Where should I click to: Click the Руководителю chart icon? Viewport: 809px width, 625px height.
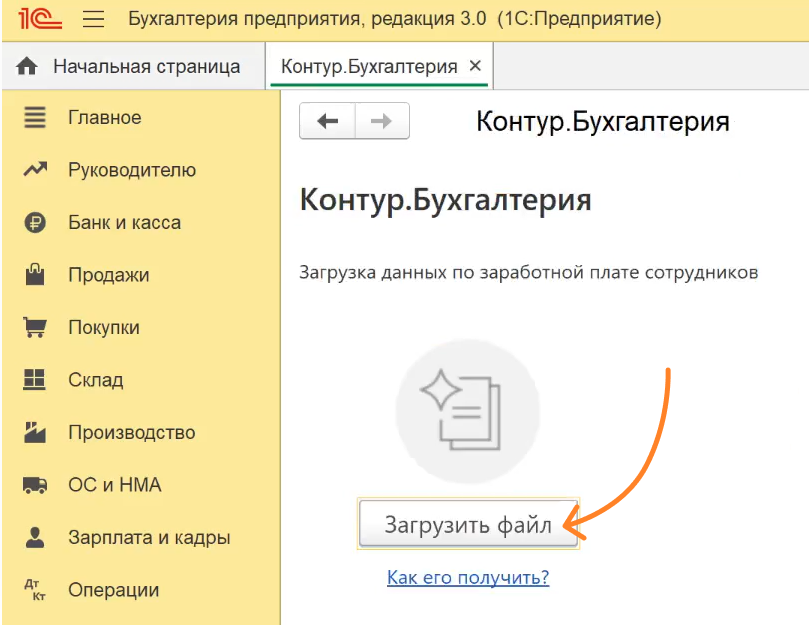click(35, 169)
